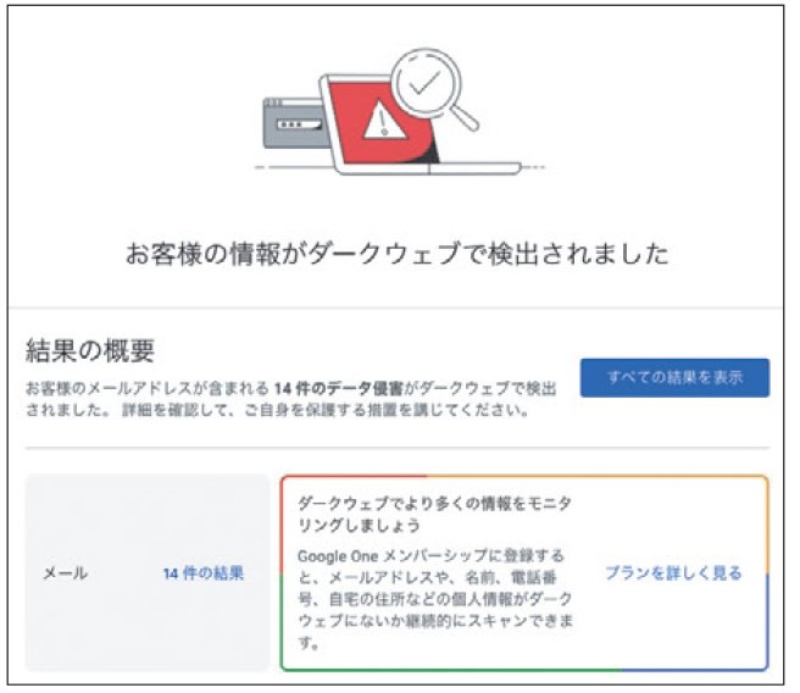The width and height of the screenshot is (800, 693).
Task: Click the white warning triangle icon
Action: point(384,120)
